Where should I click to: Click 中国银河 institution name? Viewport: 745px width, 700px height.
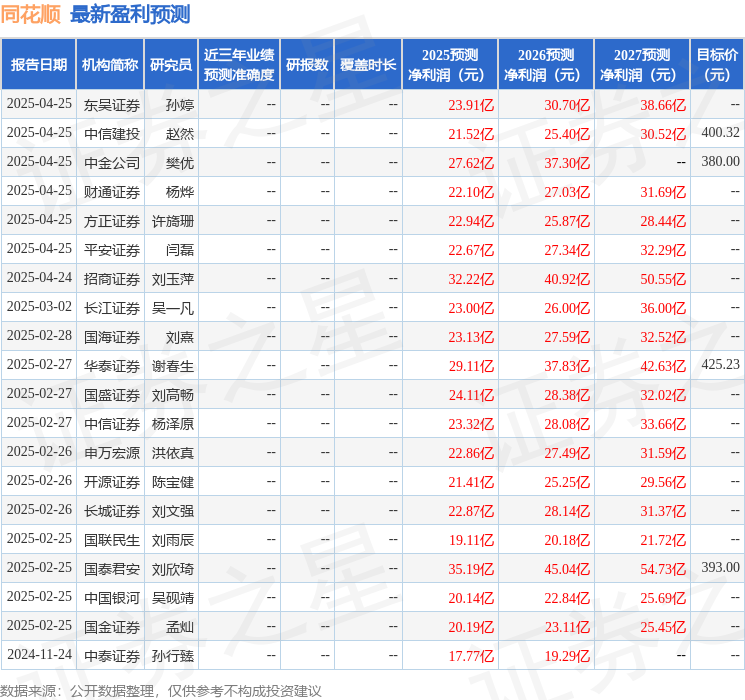[x=112, y=598]
